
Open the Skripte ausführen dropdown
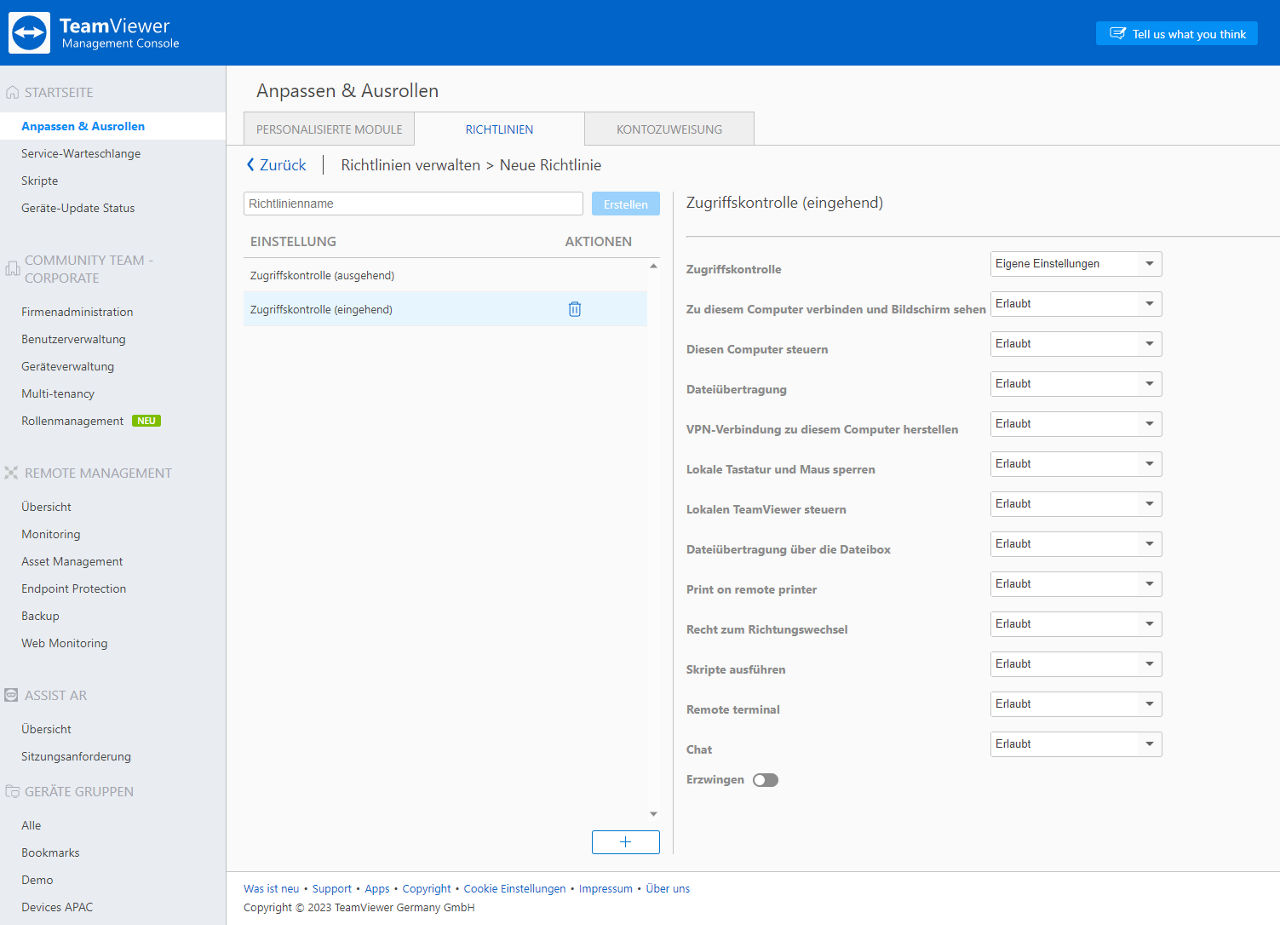1076,664
